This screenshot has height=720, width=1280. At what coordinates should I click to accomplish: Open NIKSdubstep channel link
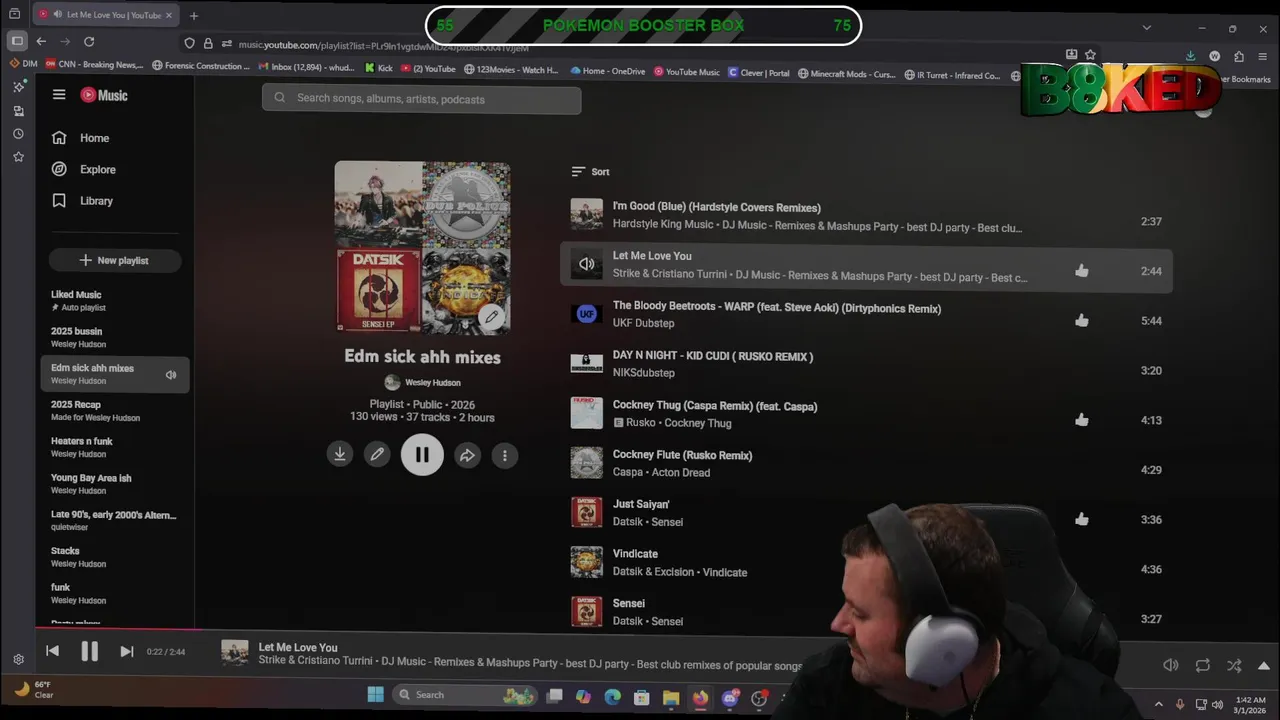click(x=643, y=373)
